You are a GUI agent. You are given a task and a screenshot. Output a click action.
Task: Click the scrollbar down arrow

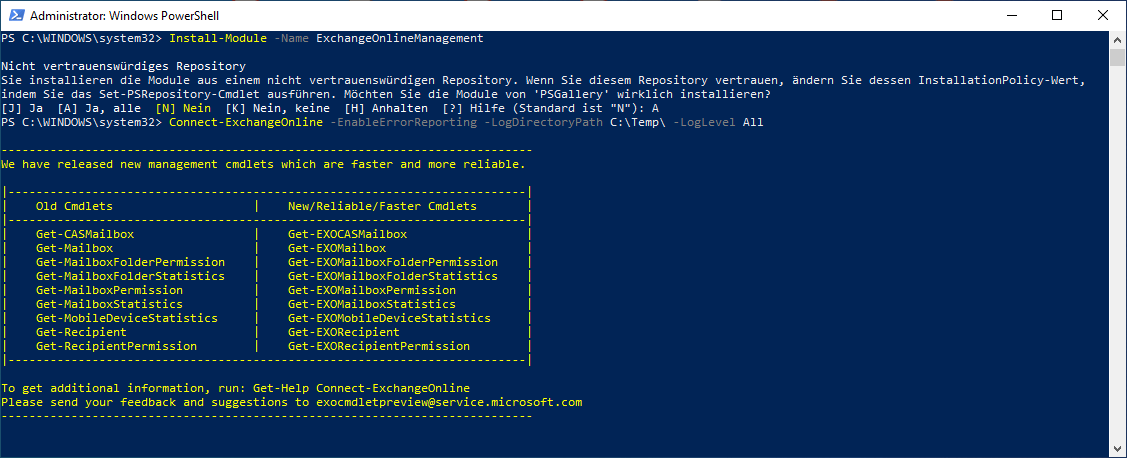pos(1118,450)
